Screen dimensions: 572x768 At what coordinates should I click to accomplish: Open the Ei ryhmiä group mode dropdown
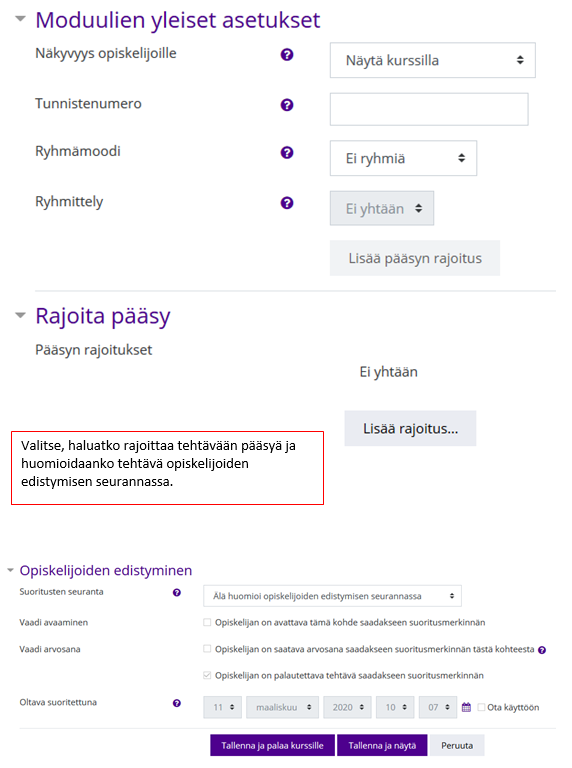point(403,158)
